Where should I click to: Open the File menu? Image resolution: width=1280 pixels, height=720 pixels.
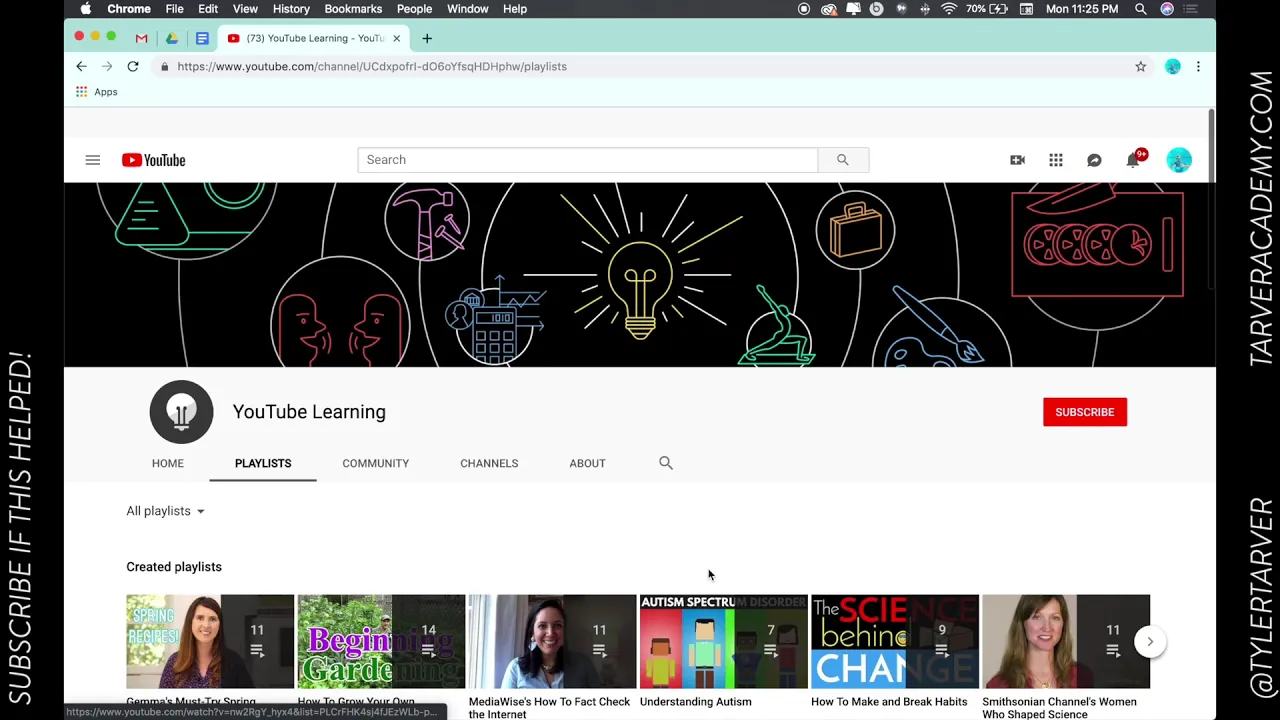pyautogui.click(x=174, y=9)
